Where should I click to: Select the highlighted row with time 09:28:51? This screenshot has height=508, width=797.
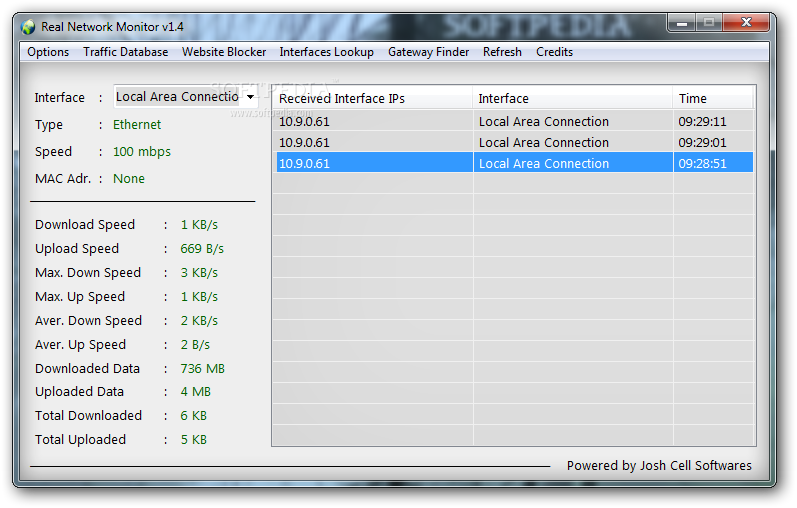coord(514,163)
